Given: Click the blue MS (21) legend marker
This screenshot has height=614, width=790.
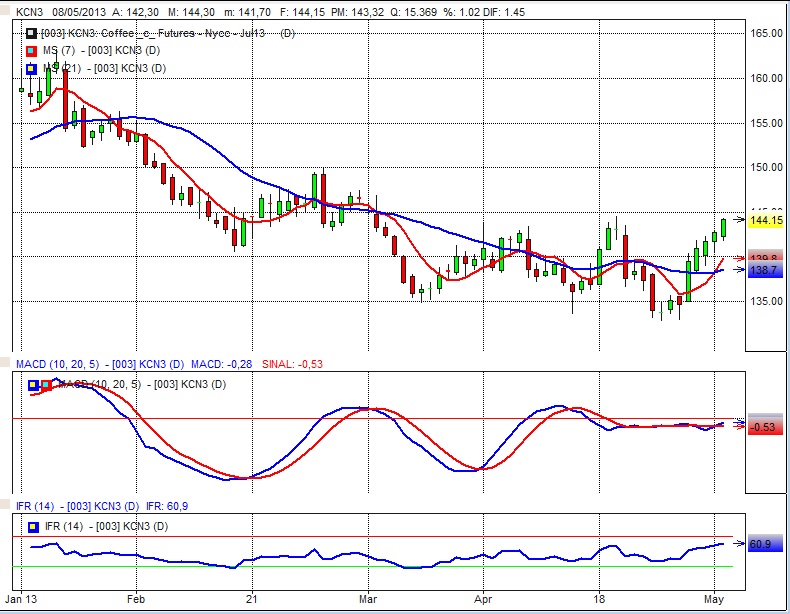Looking at the screenshot, I should 32,68.
